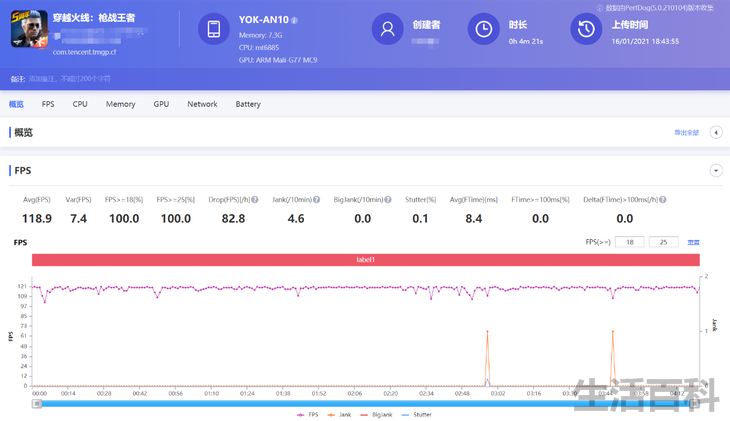
Task: Collapse the FPS section chevron
Action: coord(716,170)
